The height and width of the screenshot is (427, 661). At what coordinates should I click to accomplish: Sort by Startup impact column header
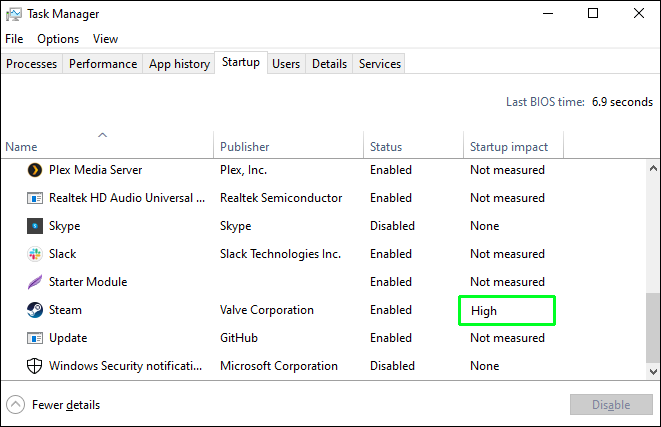[509, 147]
